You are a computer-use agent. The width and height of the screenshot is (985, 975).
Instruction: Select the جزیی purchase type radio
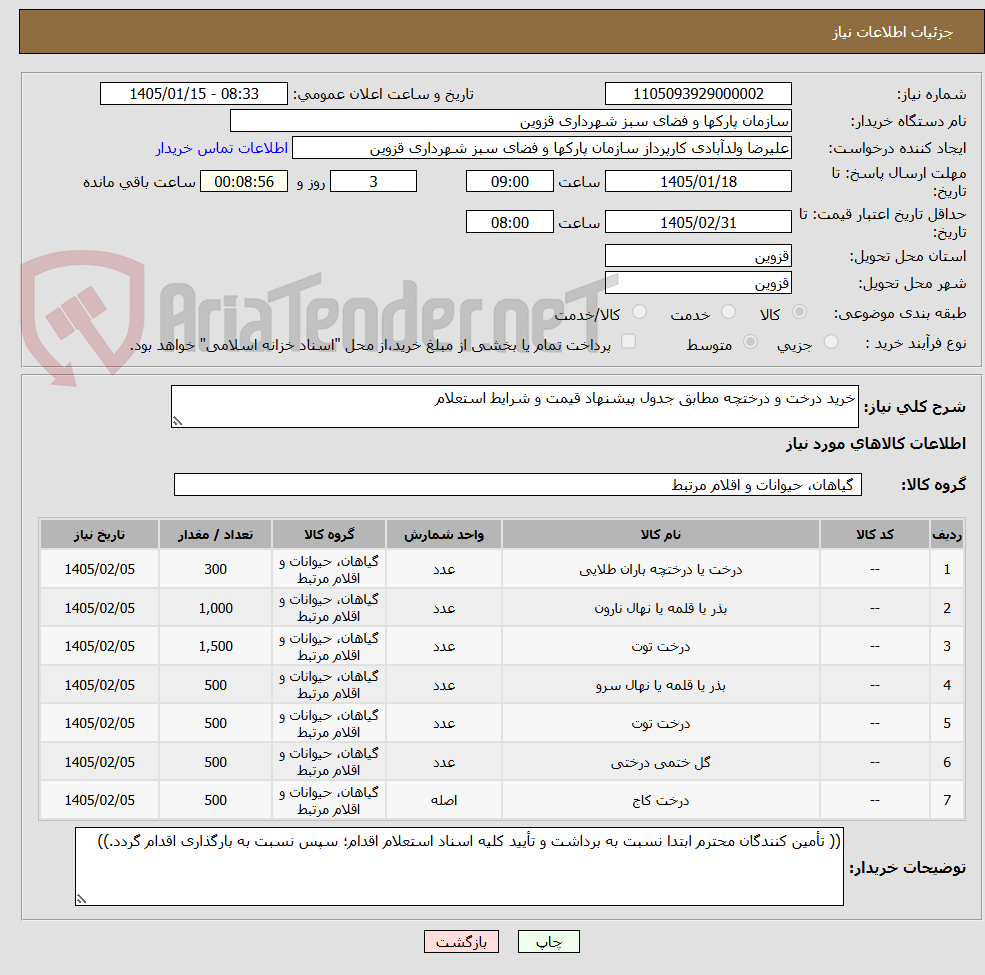pos(830,342)
